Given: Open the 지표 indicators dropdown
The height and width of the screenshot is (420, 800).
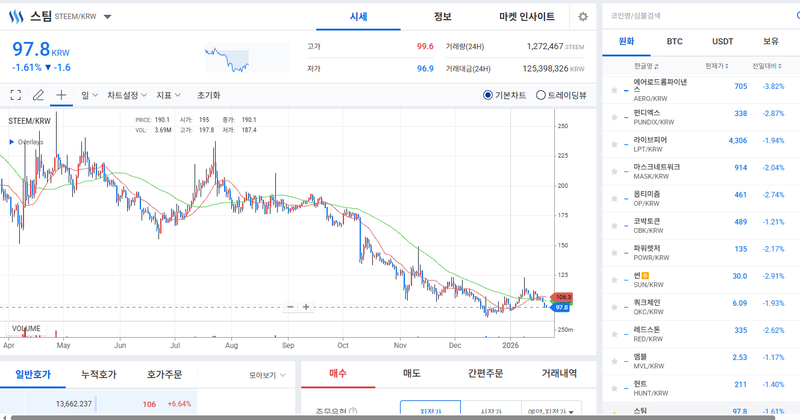Looking at the screenshot, I should 168,95.
